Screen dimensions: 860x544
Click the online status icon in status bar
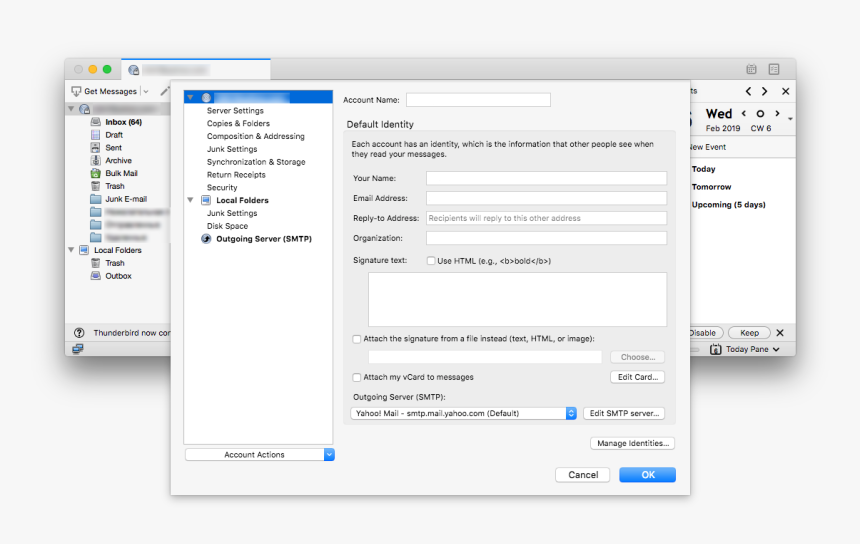pyautogui.click(x=77, y=349)
